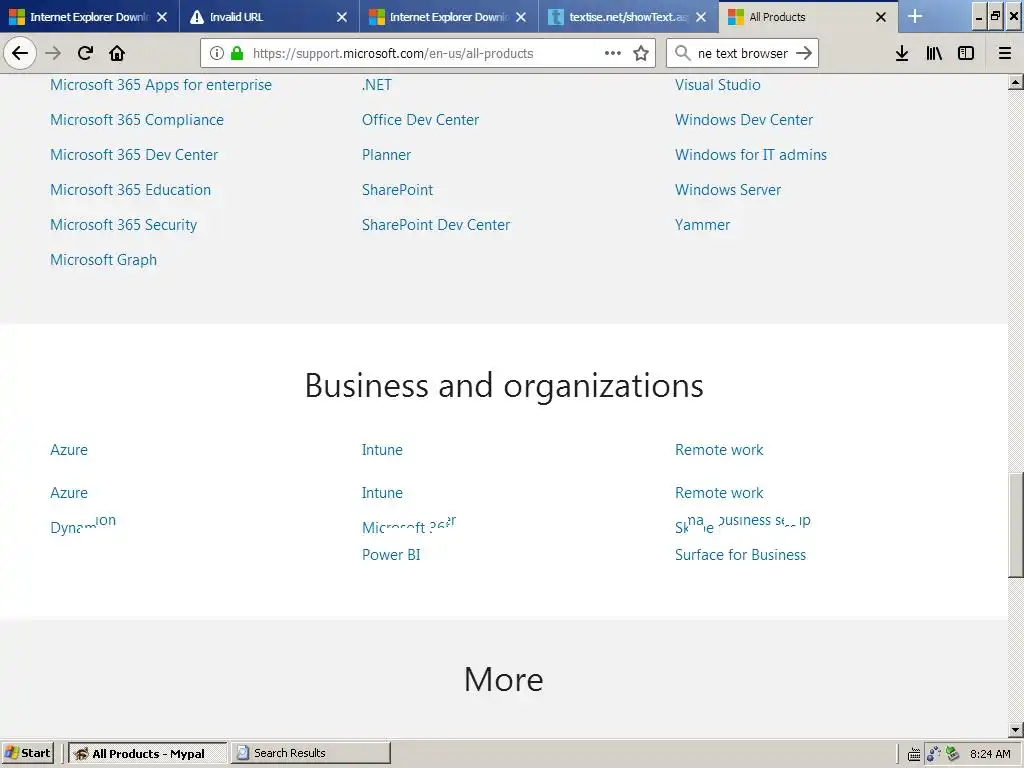Click the keyboard tray icon
1024x768 pixels.
tap(914, 754)
